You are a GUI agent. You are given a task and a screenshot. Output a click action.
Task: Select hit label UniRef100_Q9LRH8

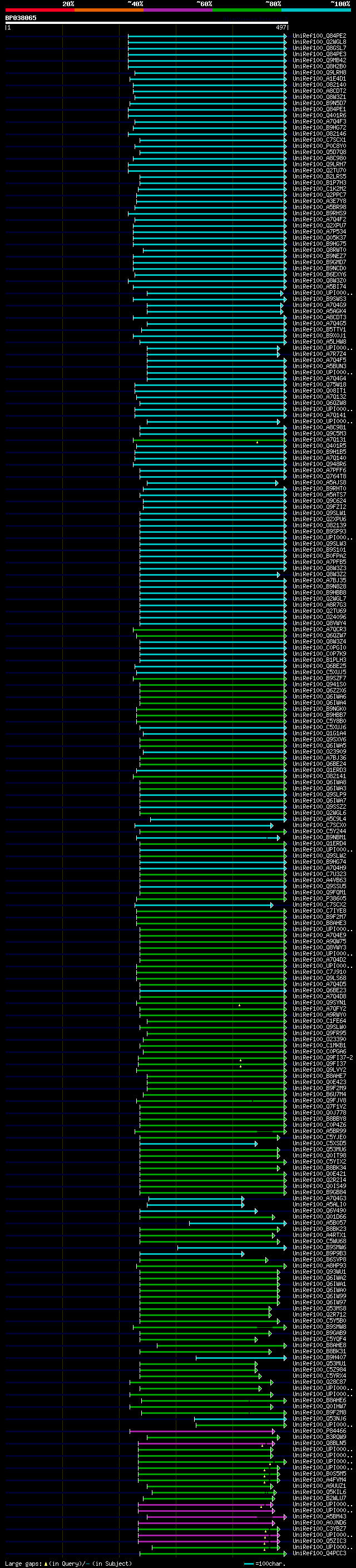coord(319,72)
